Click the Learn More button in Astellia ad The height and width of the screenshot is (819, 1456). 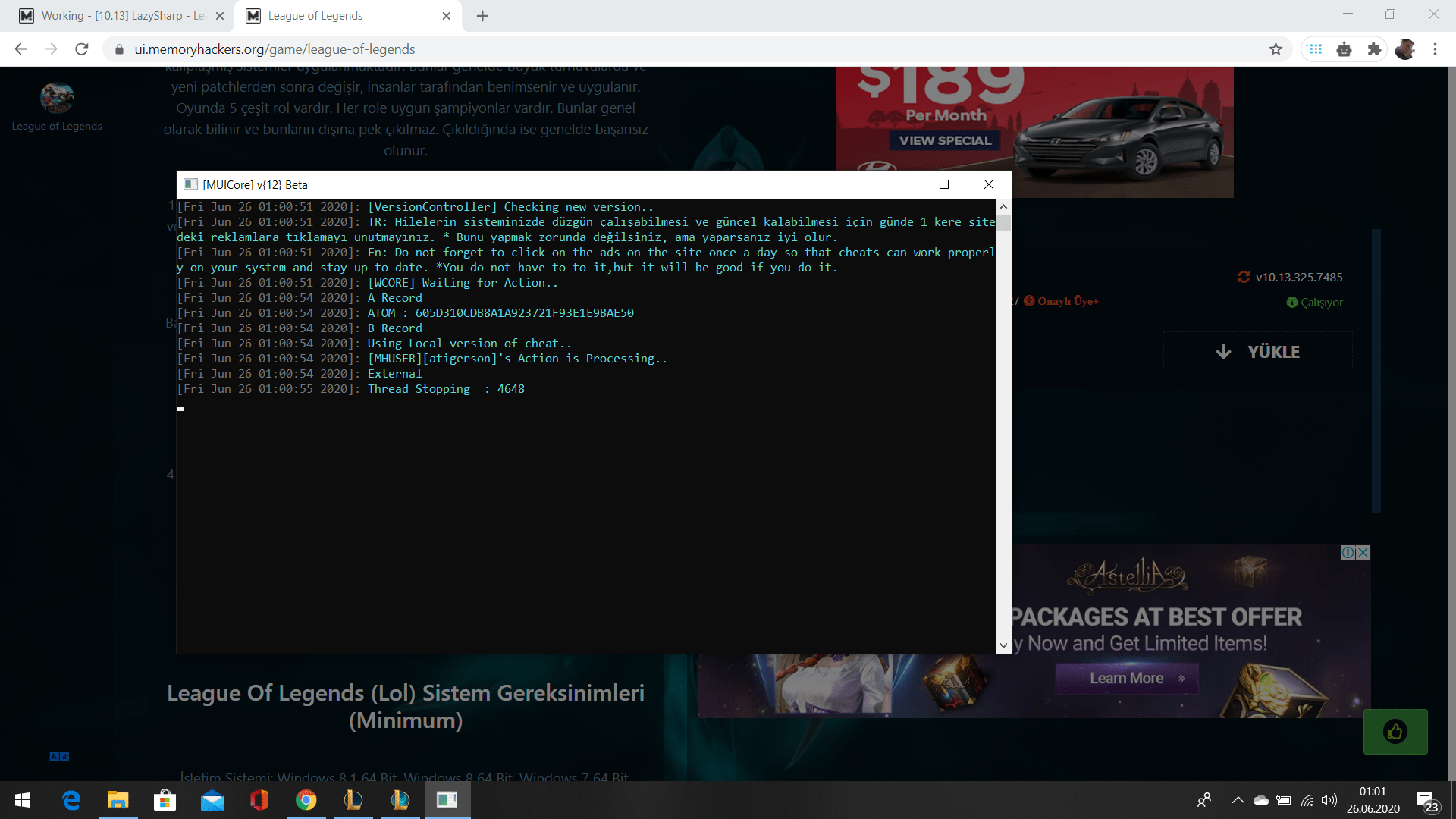point(1127,678)
